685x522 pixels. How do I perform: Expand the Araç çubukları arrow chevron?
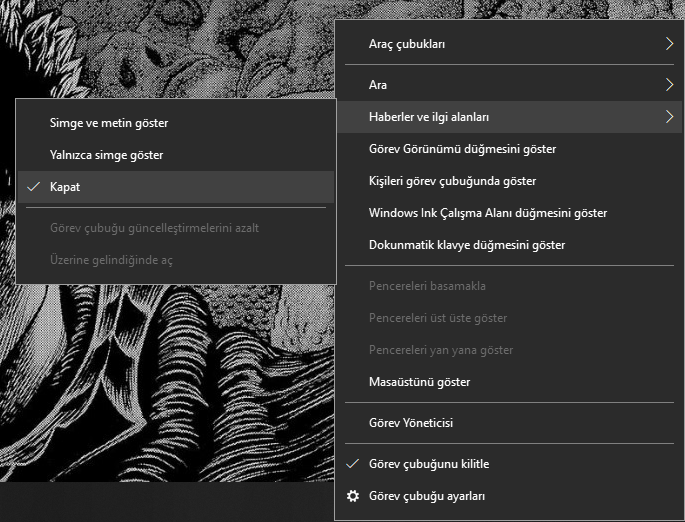click(x=669, y=44)
